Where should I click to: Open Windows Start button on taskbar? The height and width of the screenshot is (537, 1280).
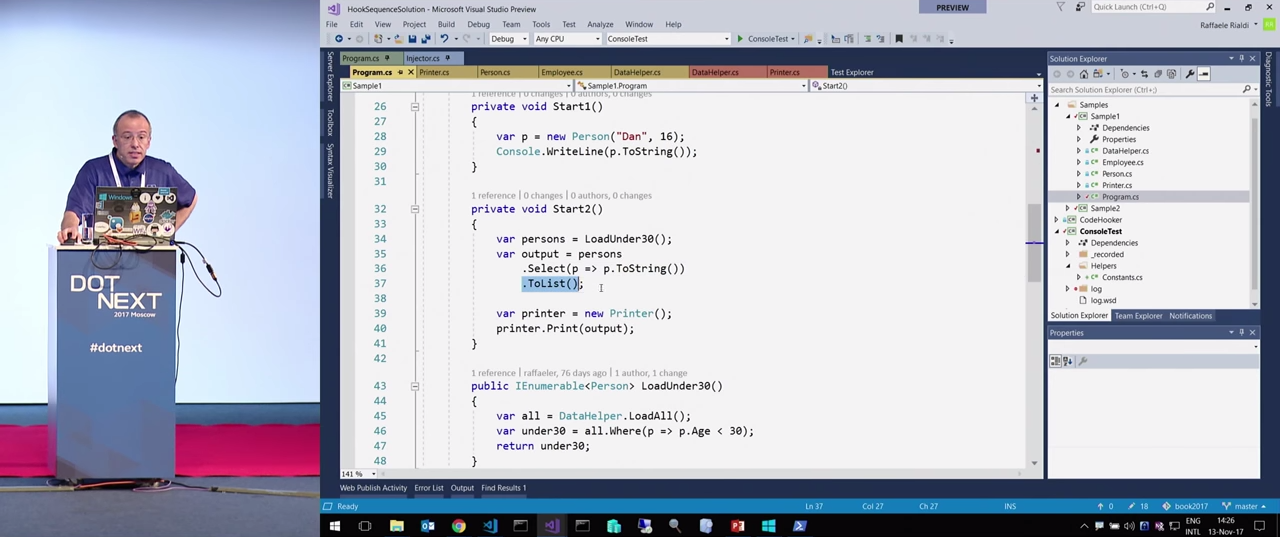[x=335, y=526]
